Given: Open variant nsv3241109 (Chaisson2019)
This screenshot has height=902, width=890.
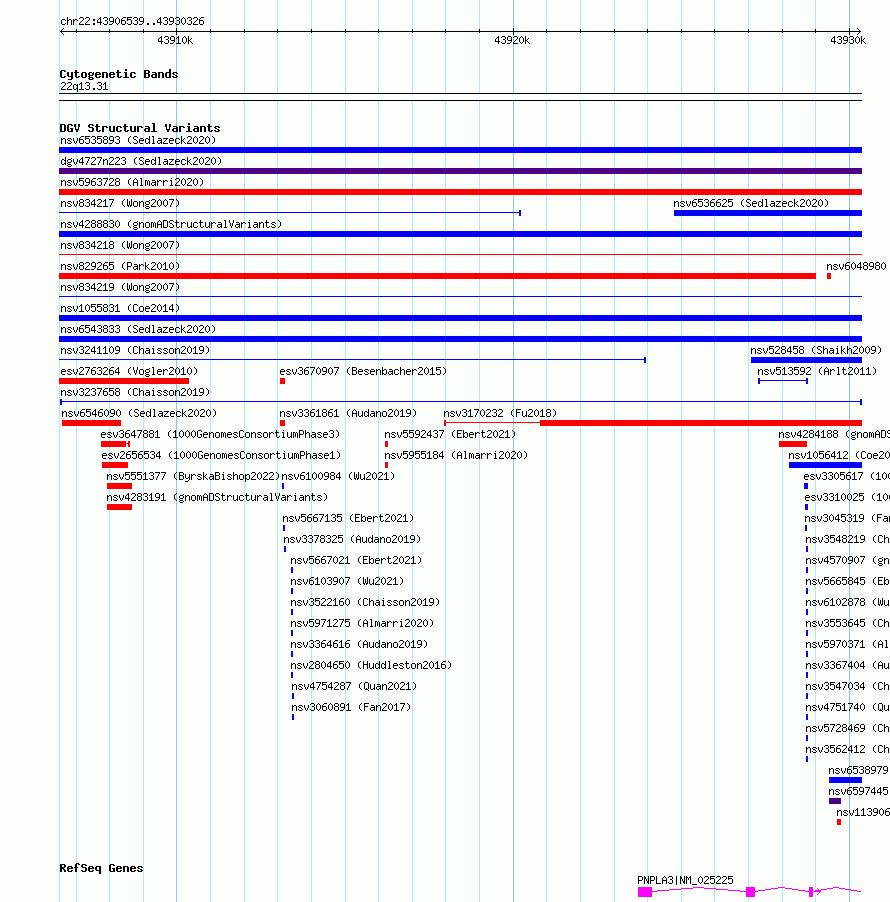Looking at the screenshot, I should [135, 350].
